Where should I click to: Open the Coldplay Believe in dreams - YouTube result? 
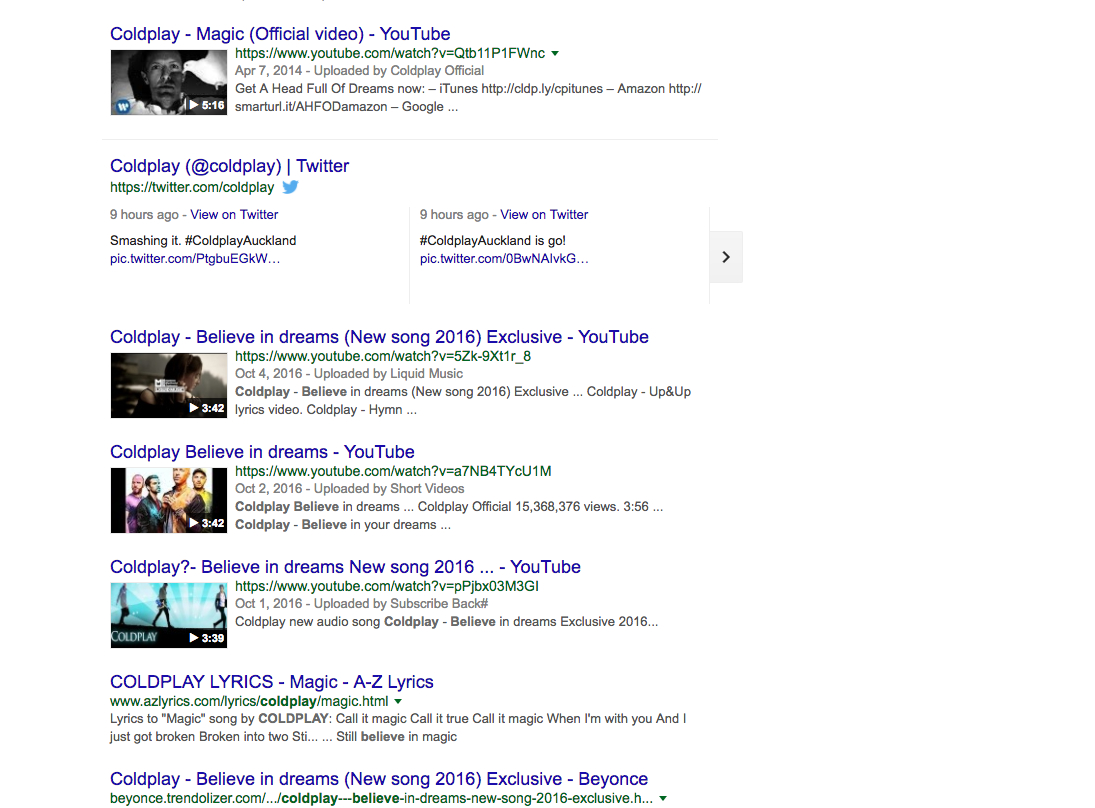coord(262,452)
